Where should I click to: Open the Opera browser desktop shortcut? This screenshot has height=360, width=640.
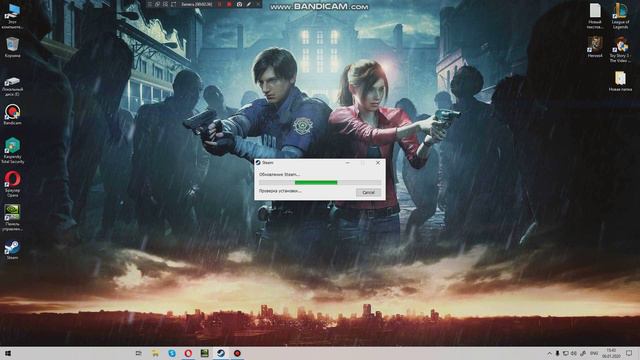pos(13,184)
